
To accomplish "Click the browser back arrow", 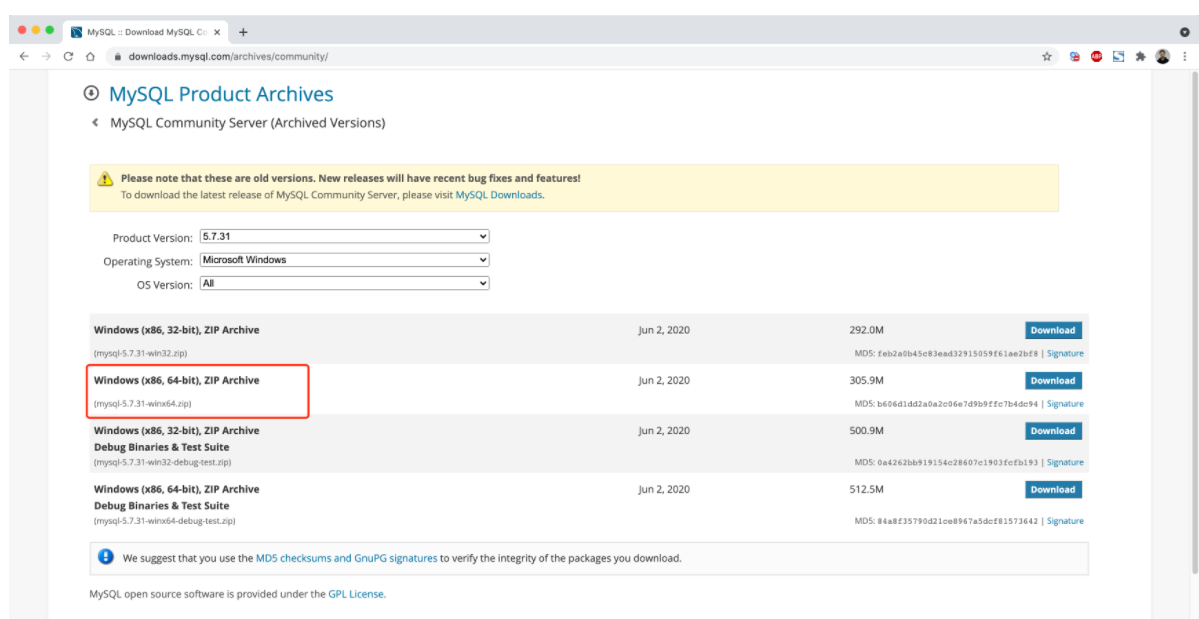I will tap(25, 57).
